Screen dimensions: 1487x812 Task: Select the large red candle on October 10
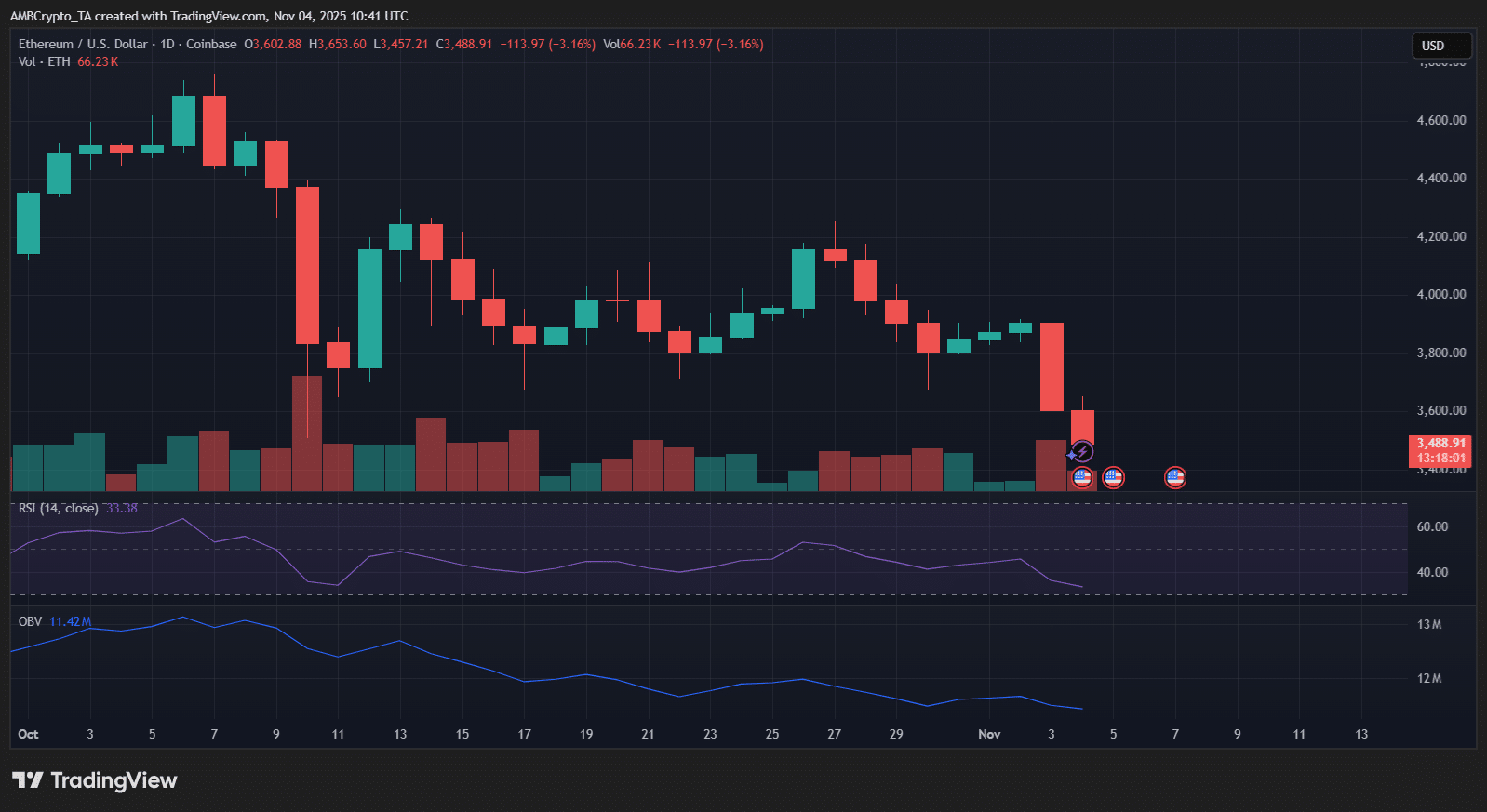[x=307, y=265]
